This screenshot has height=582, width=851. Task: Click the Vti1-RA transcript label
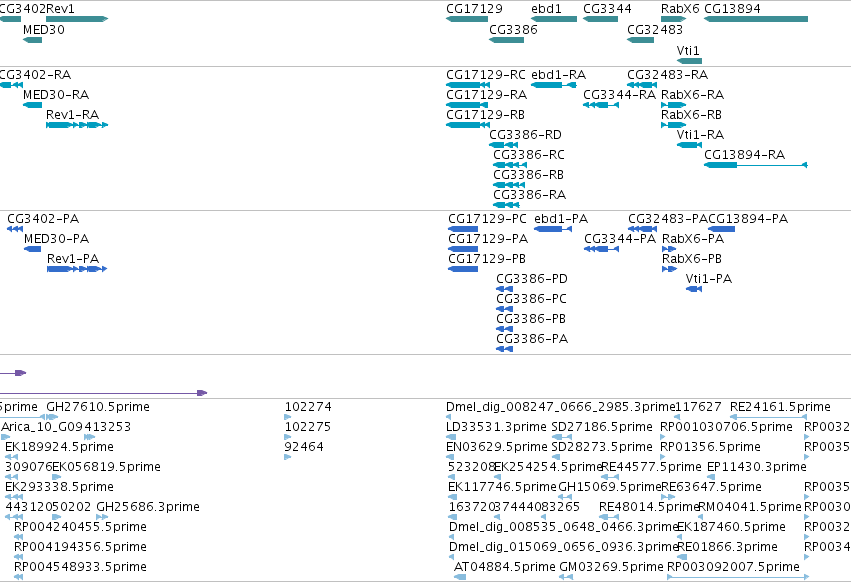pos(701,135)
